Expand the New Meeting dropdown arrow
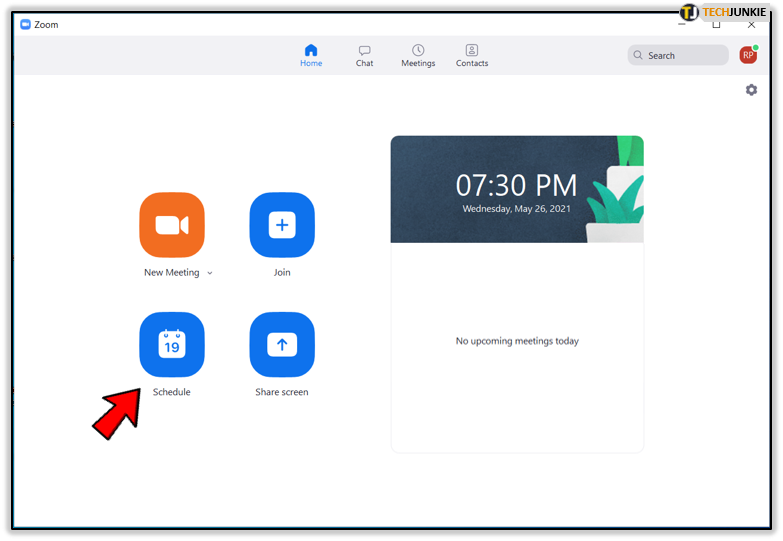Screen dimensions: 783x541 pyautogui.click(x=210, y=273)
